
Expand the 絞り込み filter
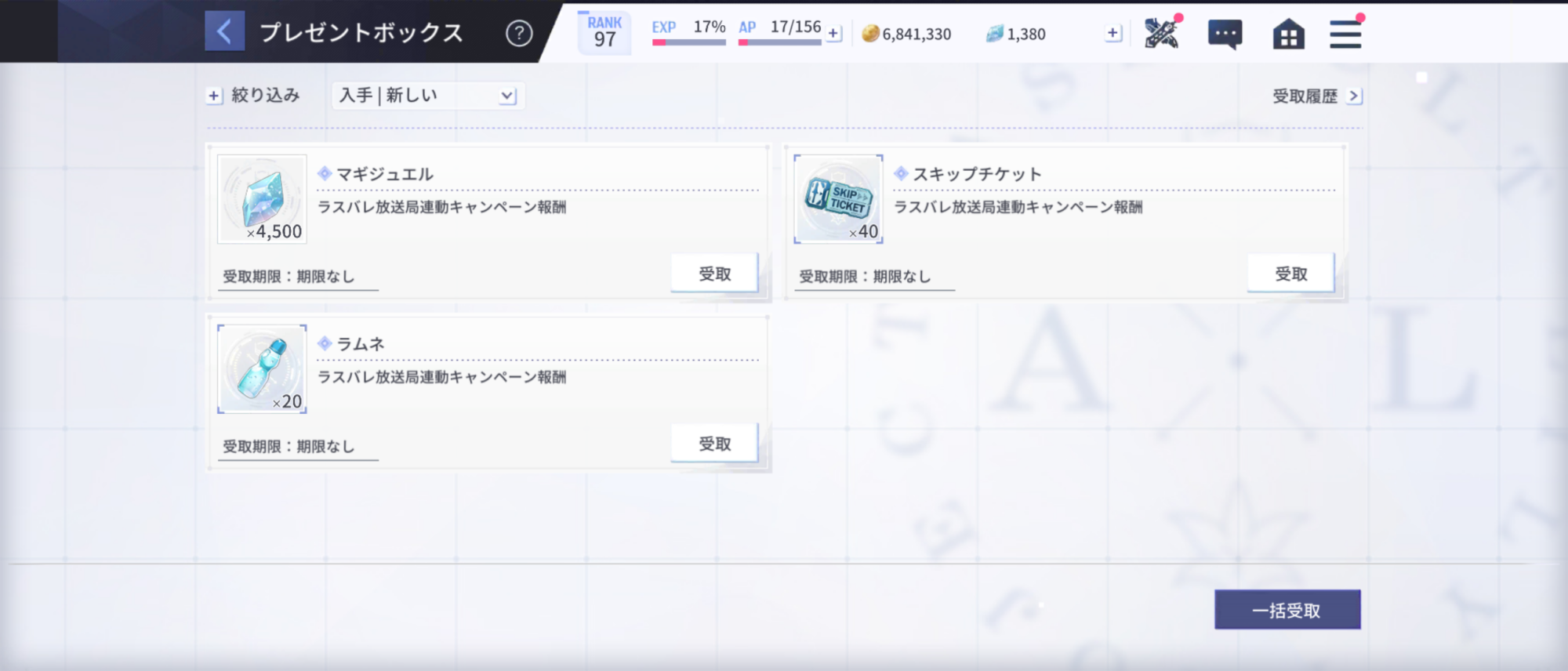[253, 96]
